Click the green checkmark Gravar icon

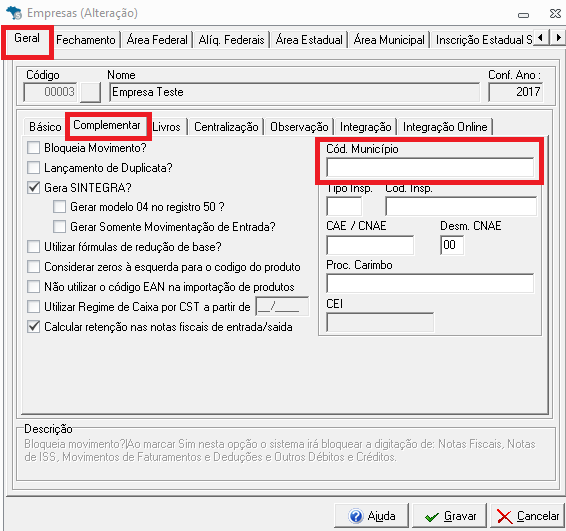pyautogui.click(x=432, y=517)
